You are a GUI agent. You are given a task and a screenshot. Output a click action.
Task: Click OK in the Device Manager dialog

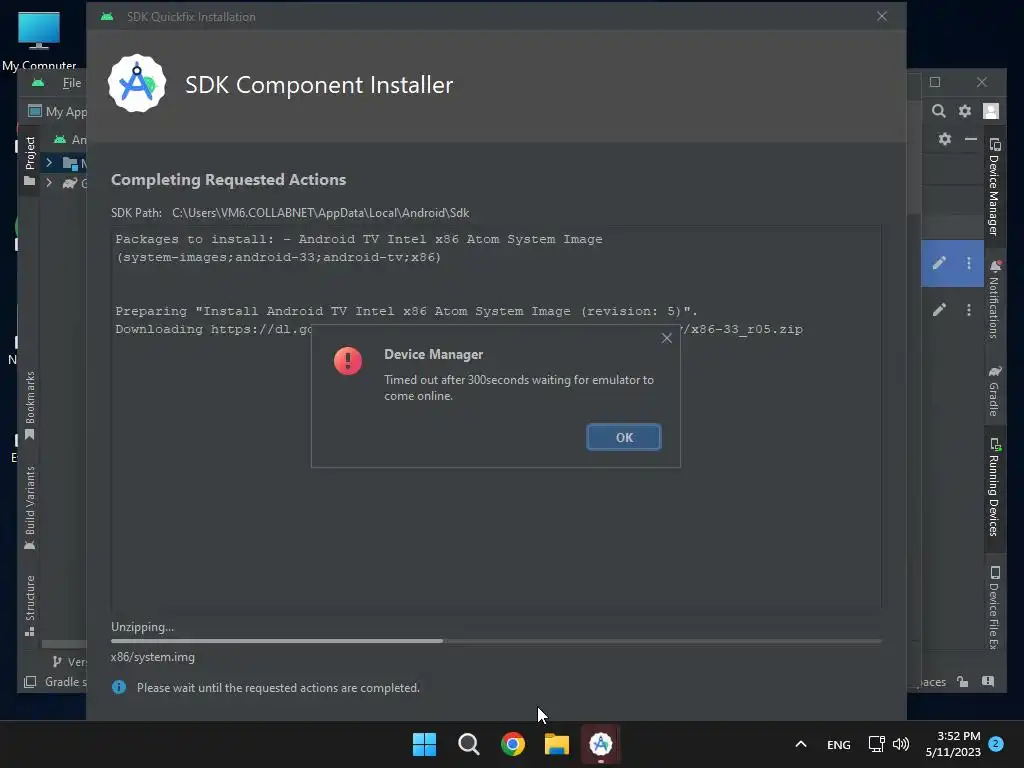coord(624,438)
